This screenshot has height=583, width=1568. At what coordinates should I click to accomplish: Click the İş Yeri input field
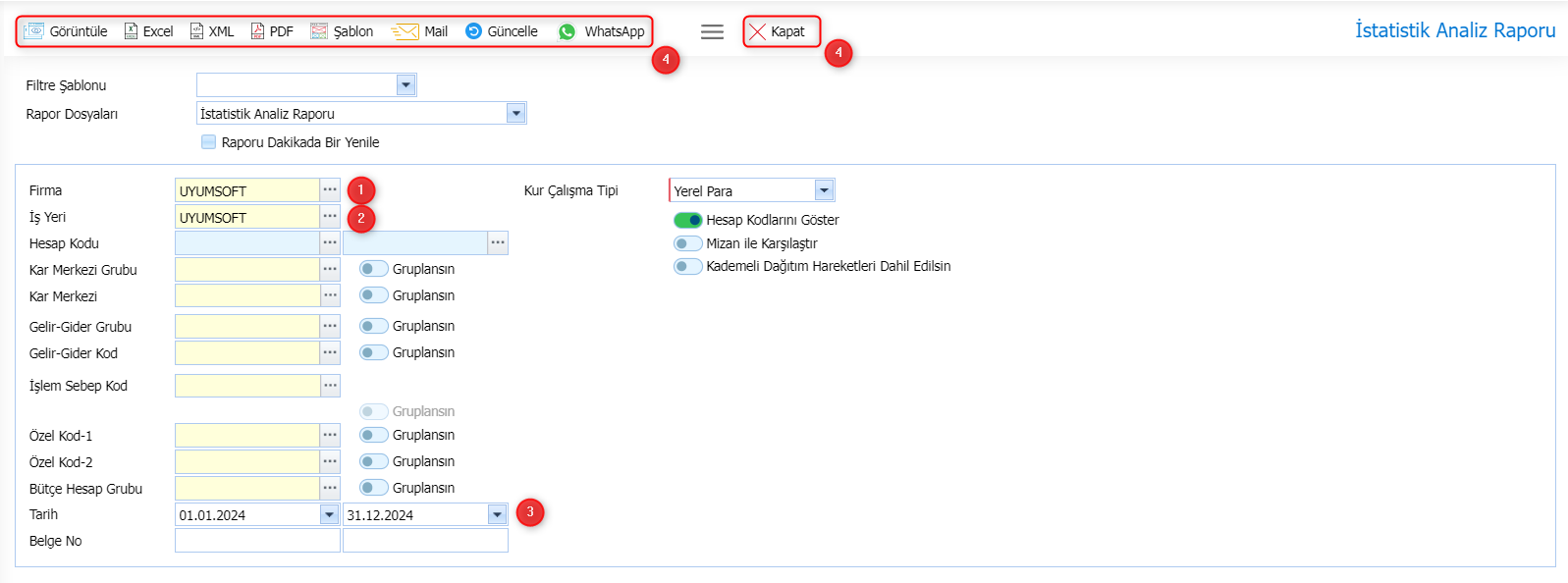[x=247, y=217]
